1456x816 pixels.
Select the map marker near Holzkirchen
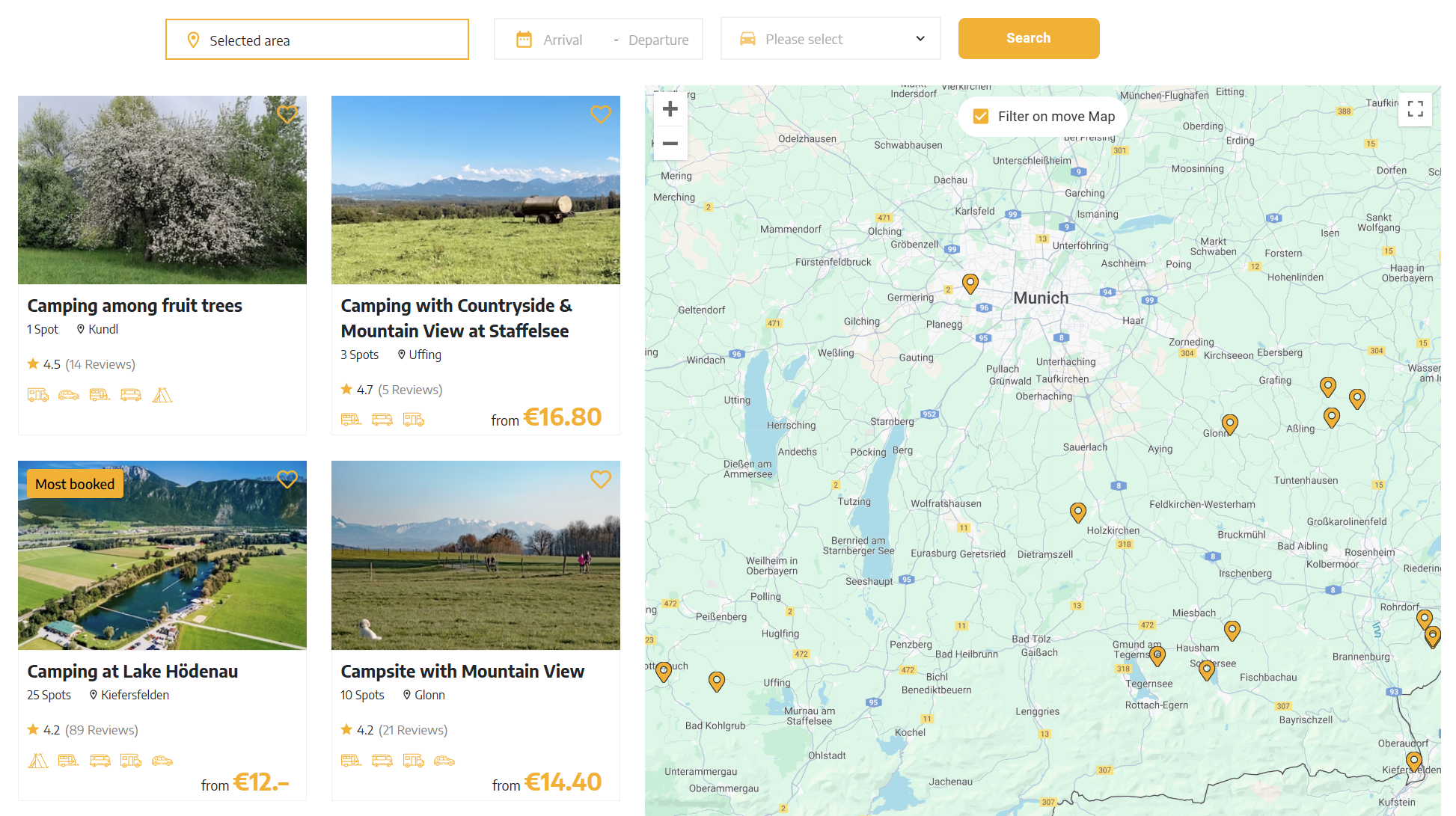pyautogui.click(x=1077, y=512)
